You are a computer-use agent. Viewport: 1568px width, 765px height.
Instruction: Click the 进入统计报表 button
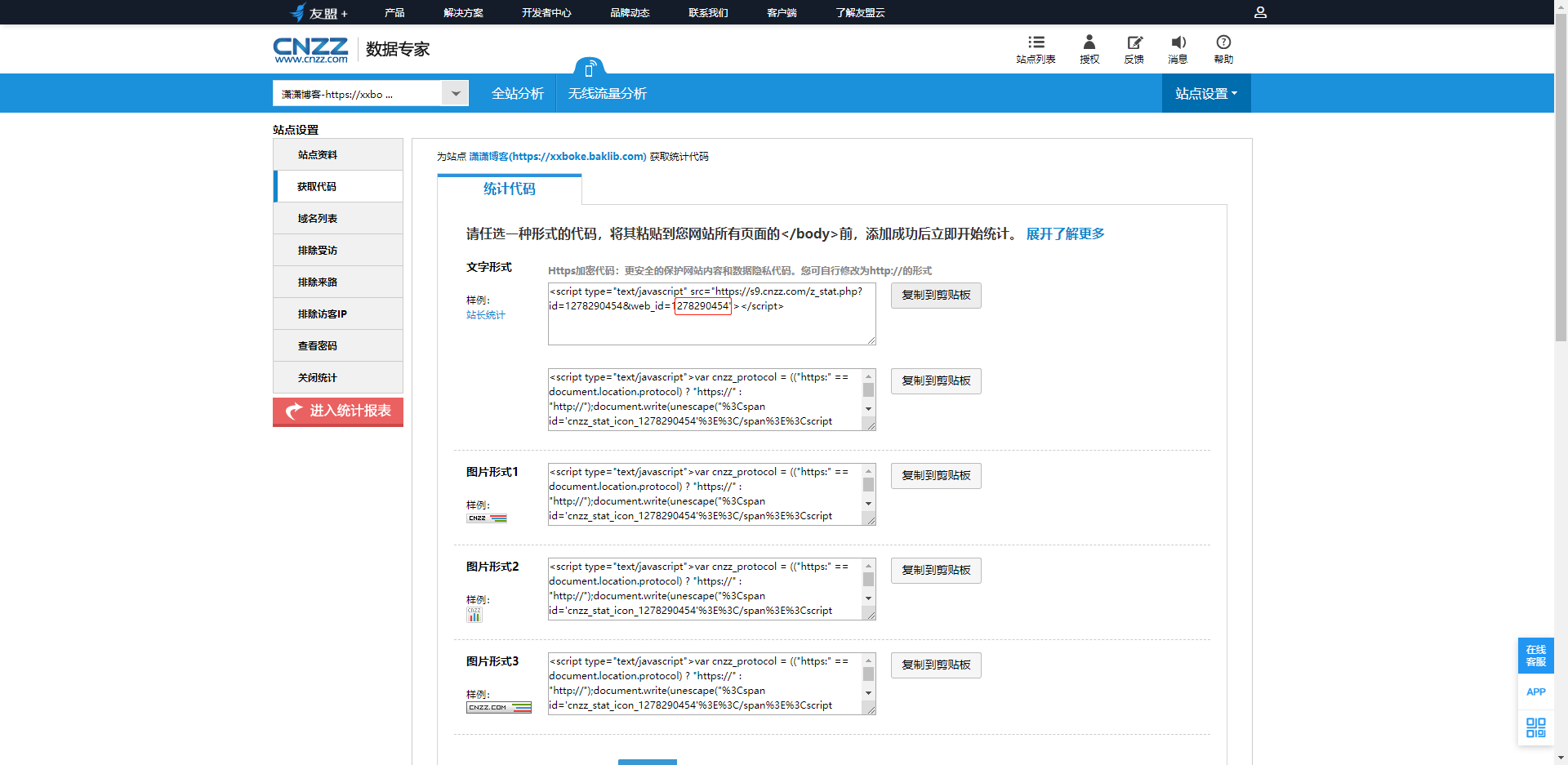click(338, 411)
